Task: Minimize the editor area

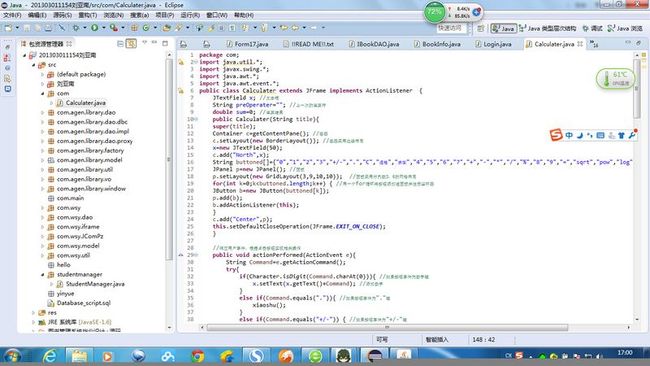Action: pos(628,43)
